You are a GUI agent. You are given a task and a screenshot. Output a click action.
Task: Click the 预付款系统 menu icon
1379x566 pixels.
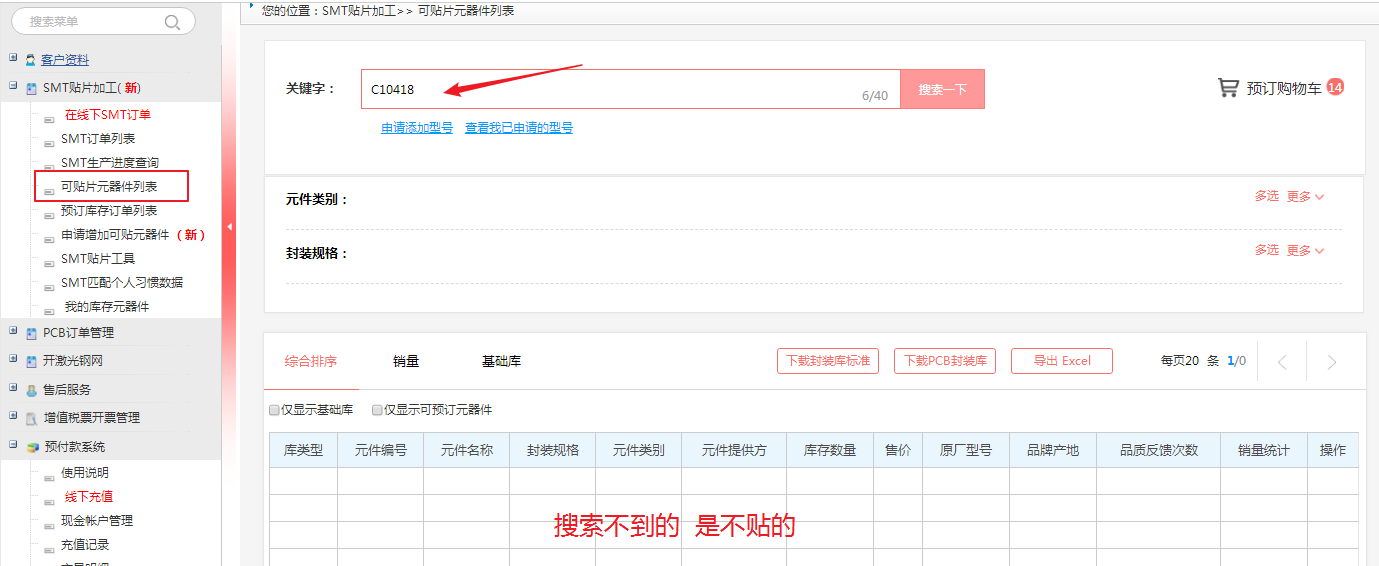pyautogui.click(x=31, y=447)
